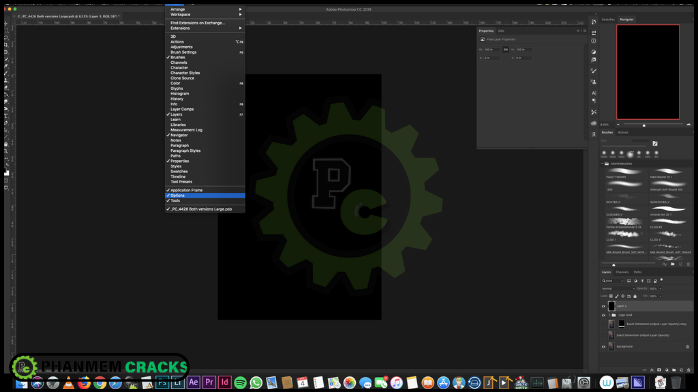Screen dimensions: 698x392
Task: Hide the Background layer
Action: coord(604,347)
